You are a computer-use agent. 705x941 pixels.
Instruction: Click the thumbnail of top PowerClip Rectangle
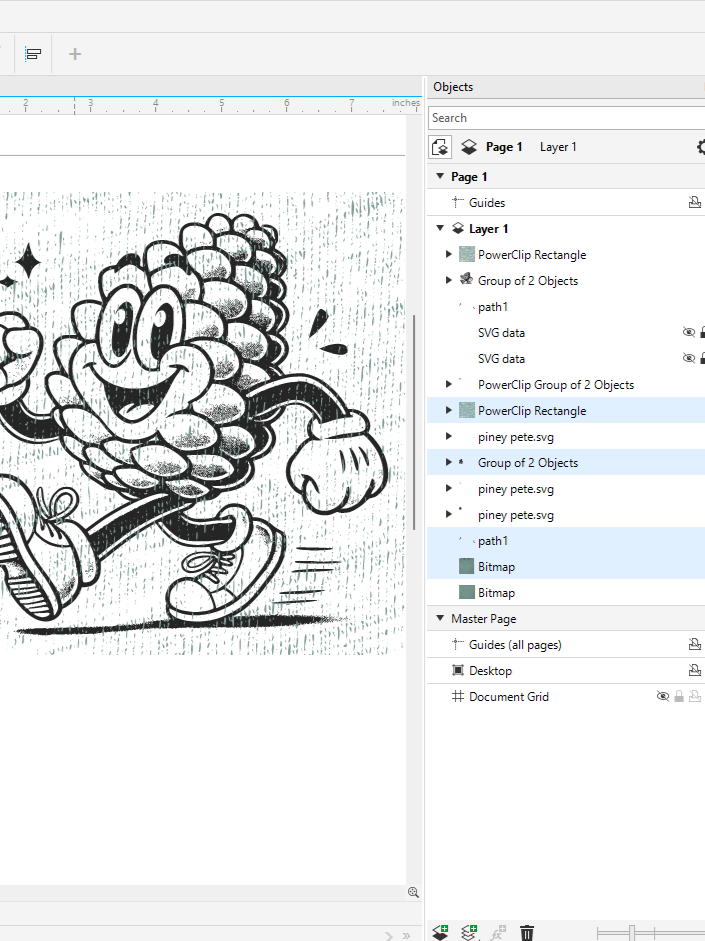467,254
